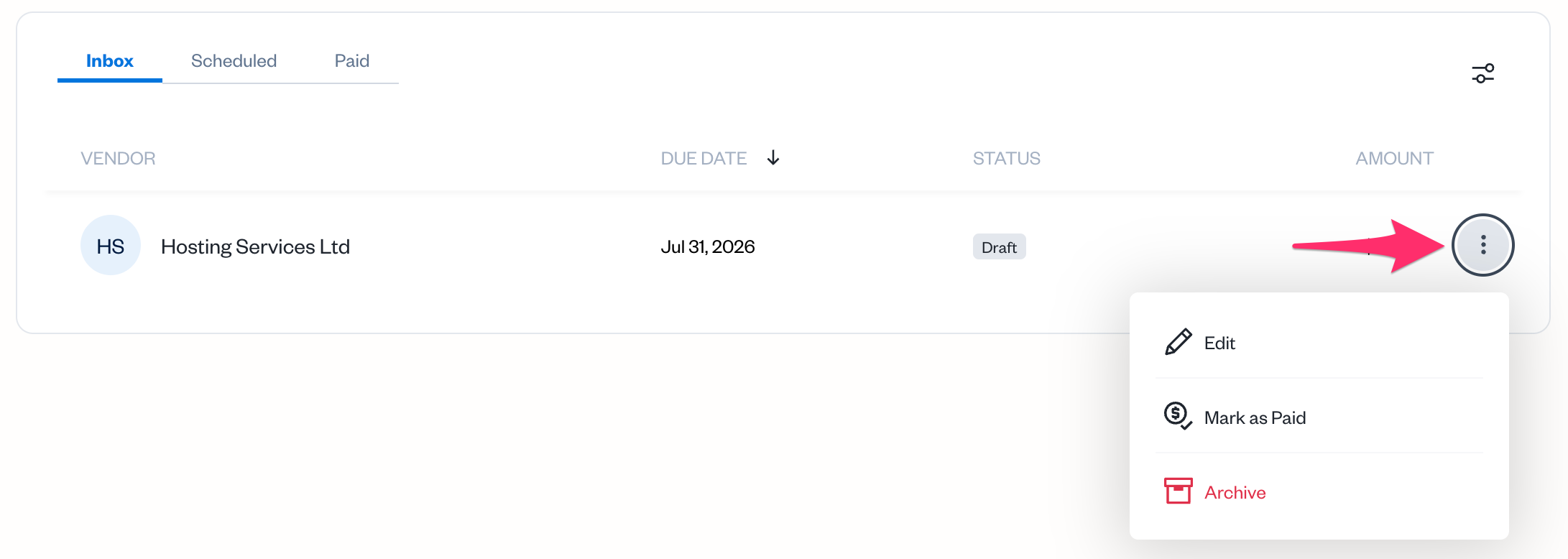Click the VENDOR column header
This screenshot has width=1568, height=559.
(x=118, y=159)
